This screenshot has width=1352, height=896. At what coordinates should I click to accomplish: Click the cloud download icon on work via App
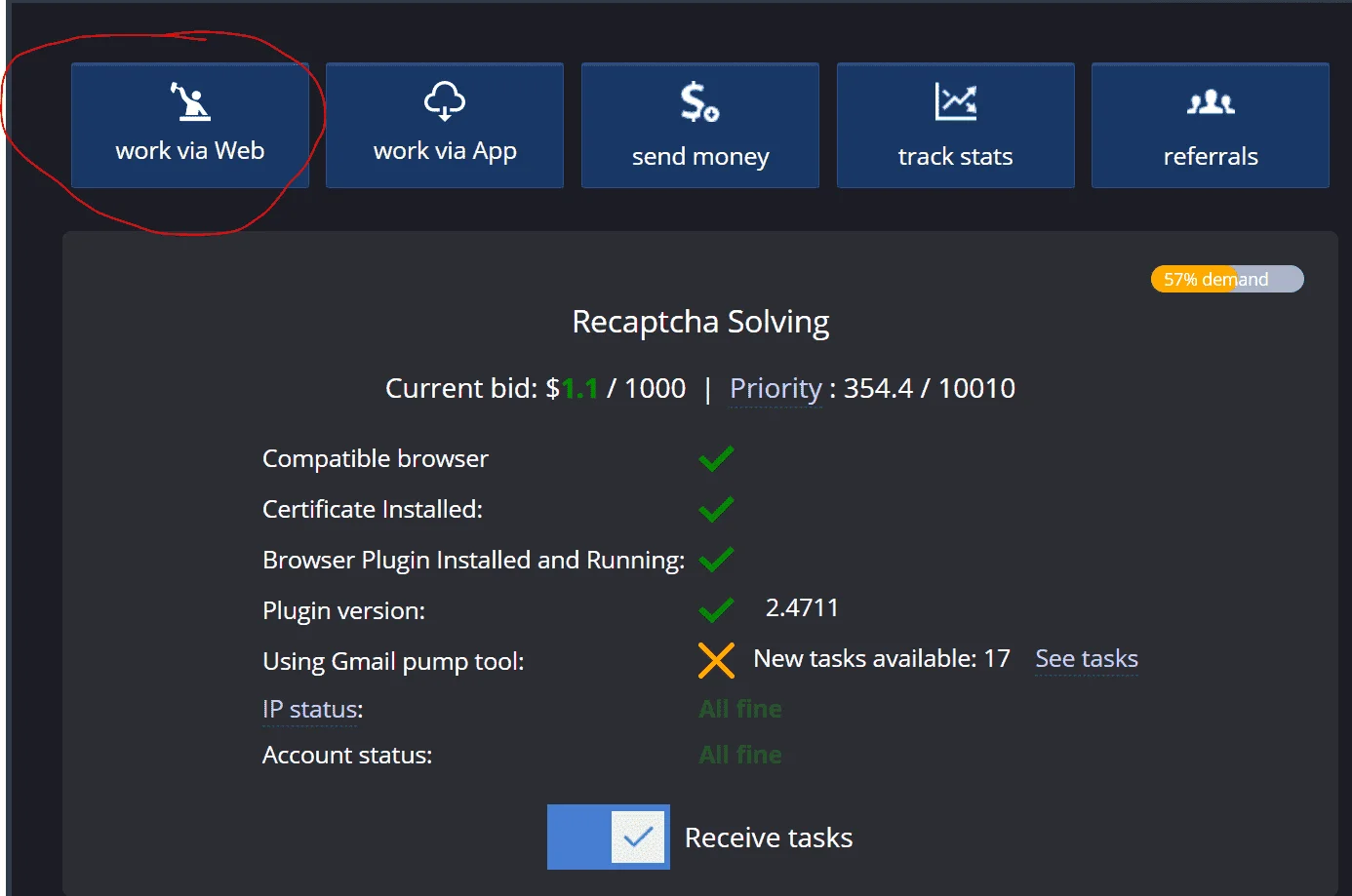(445, 101)
